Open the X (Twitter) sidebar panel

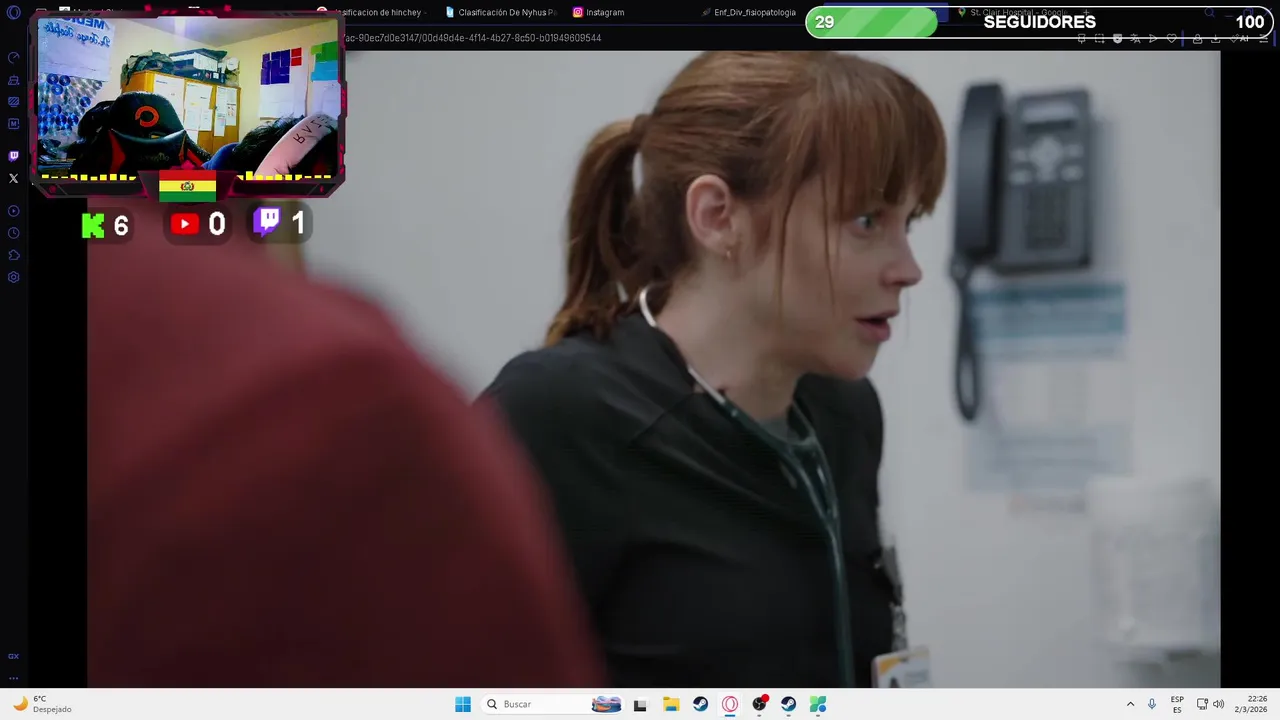(13, 179)
